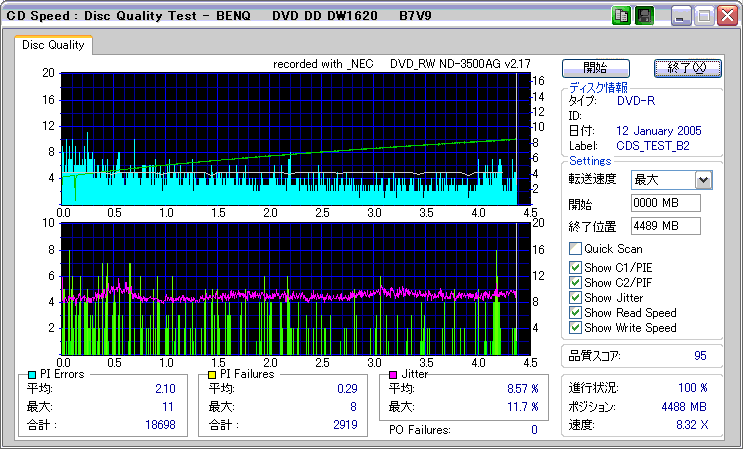Uncheck Show C1/PIE option
Viewport: 743px width, 449px height.
point(575,267)
